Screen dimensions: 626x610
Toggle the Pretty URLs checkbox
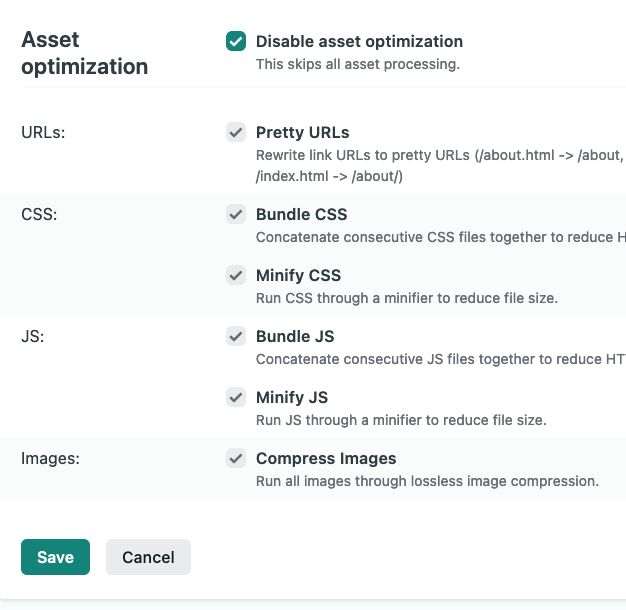(x=236, y=132)
